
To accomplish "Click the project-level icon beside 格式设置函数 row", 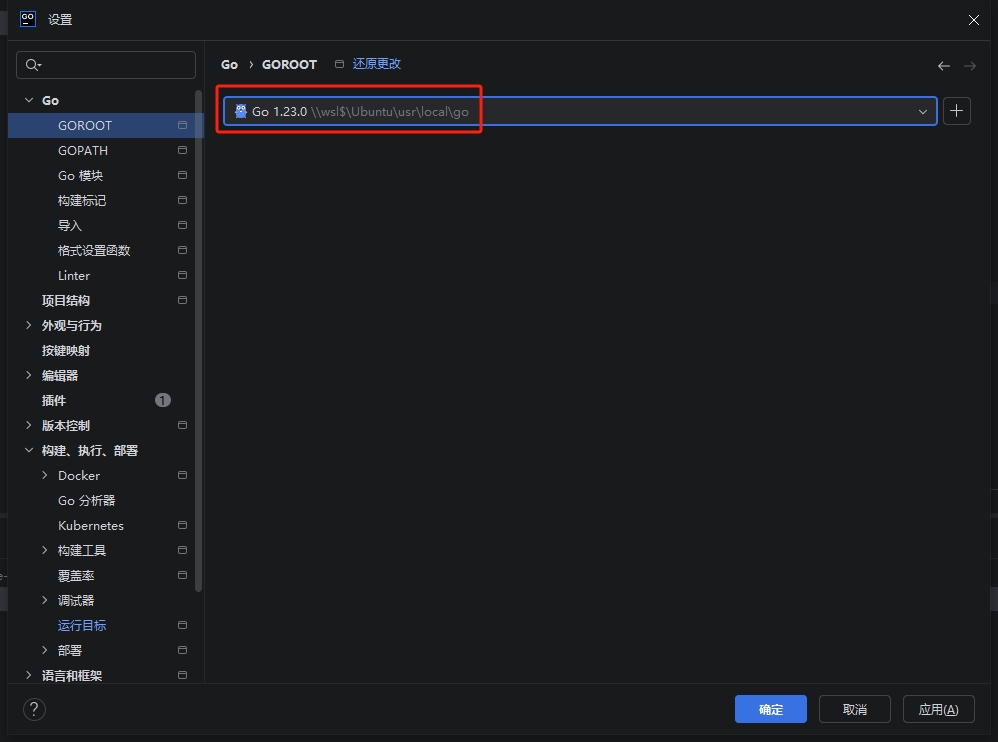I will [x=182, y=250].
